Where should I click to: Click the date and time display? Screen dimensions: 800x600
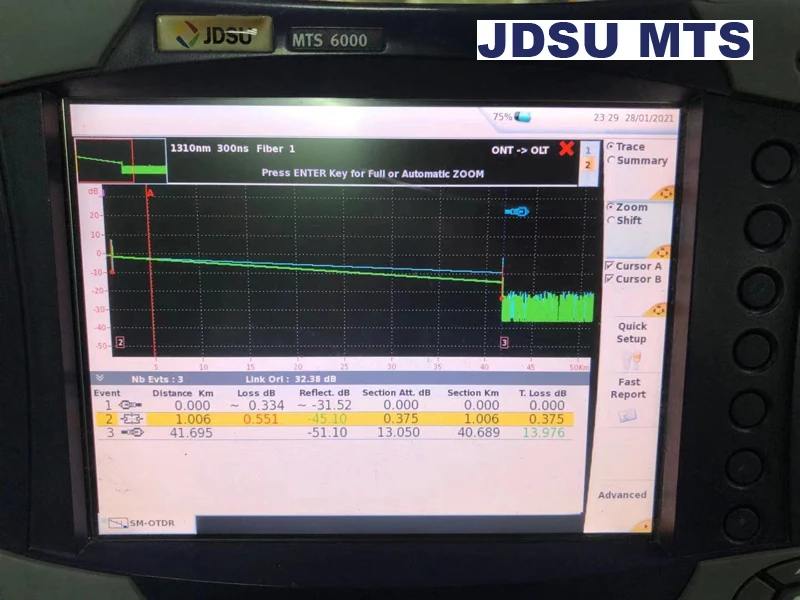(633, 118)
